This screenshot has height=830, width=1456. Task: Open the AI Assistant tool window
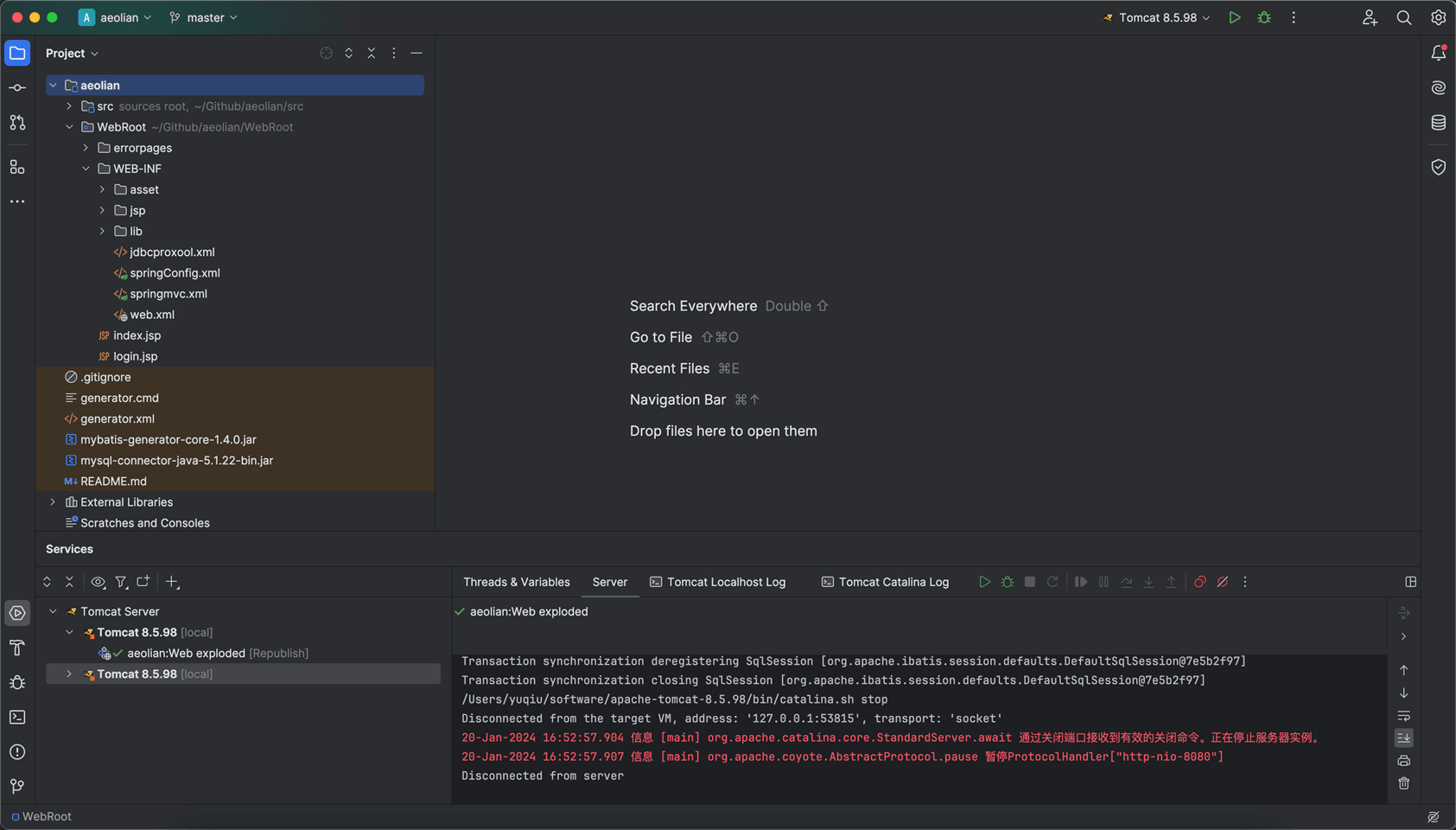(1439, 88)
